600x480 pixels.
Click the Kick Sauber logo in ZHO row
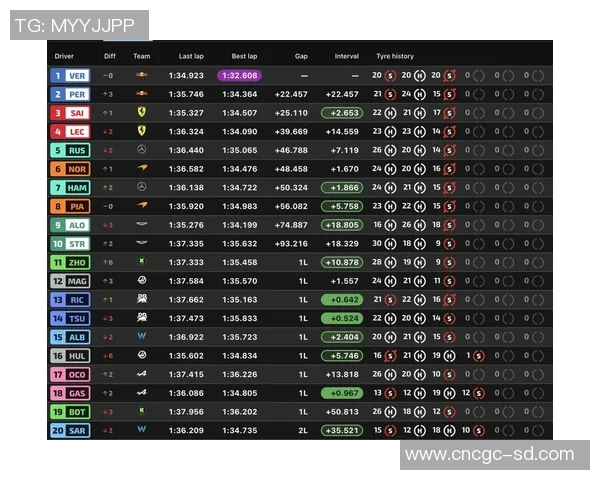point(142,261)
